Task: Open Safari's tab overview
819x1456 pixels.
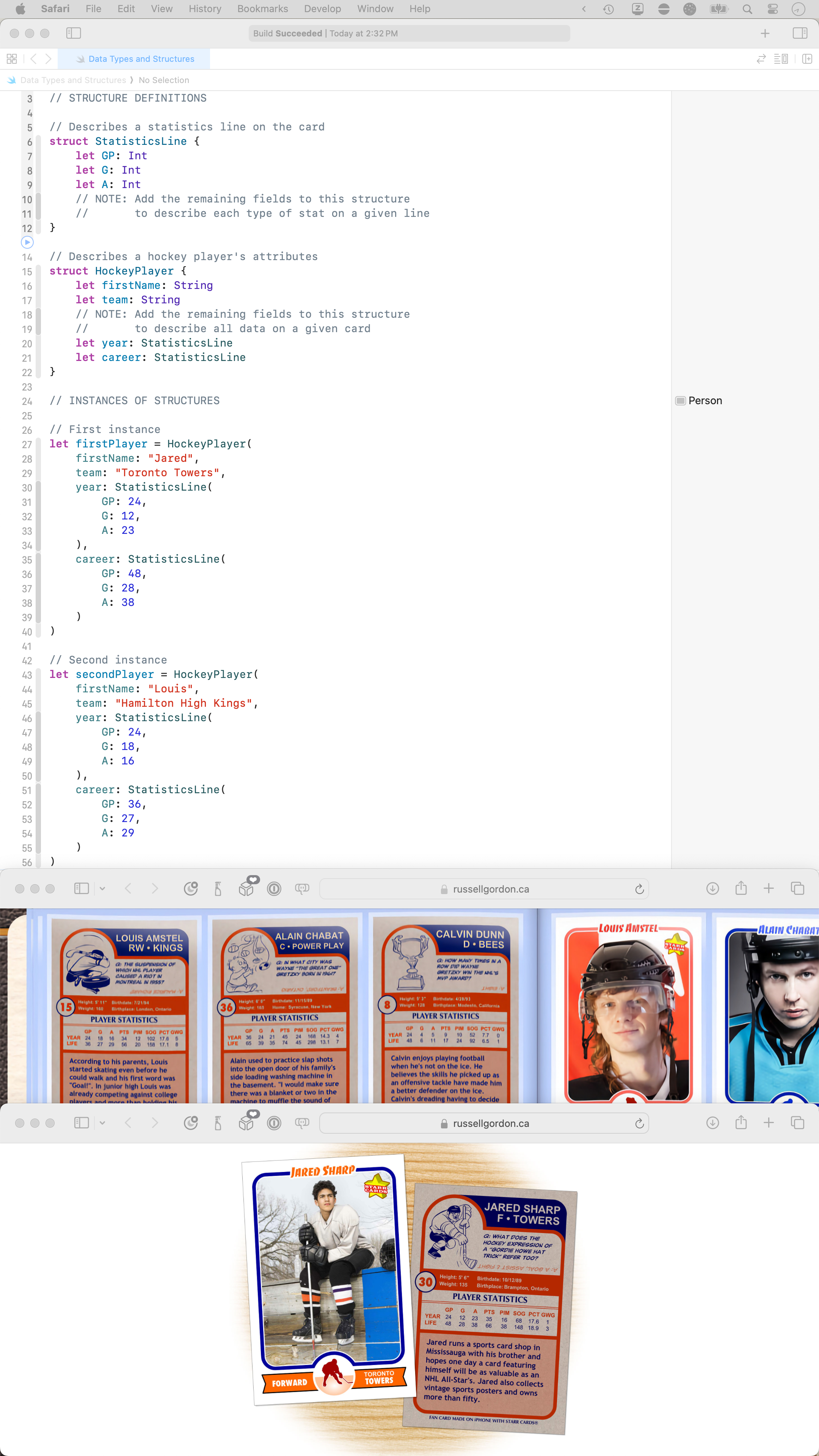Action: [797, 888]
